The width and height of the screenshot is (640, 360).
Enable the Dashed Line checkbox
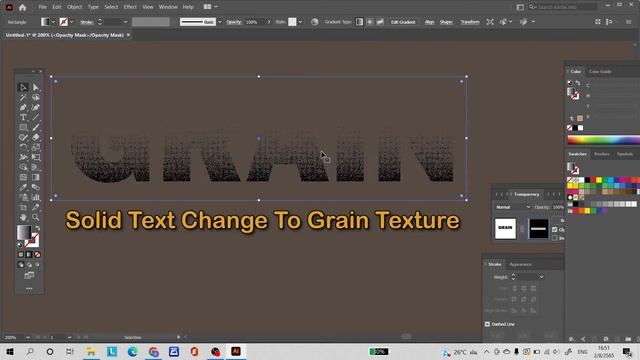487,324
